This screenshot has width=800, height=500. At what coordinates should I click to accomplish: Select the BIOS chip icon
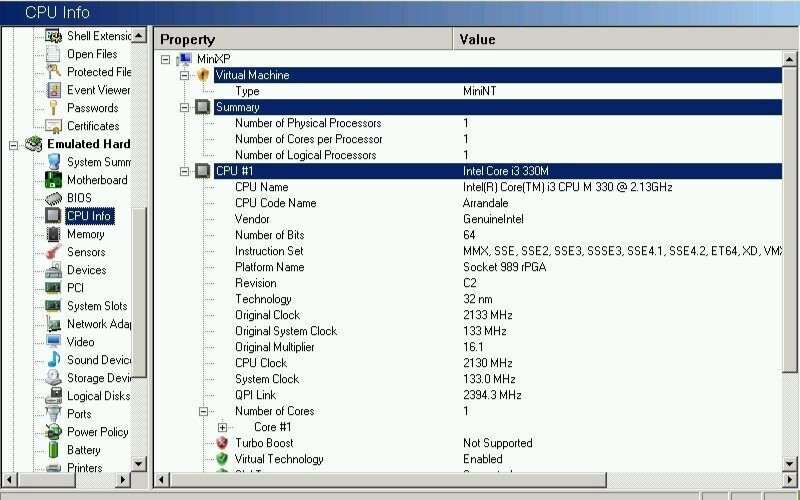tap(53, 198)
